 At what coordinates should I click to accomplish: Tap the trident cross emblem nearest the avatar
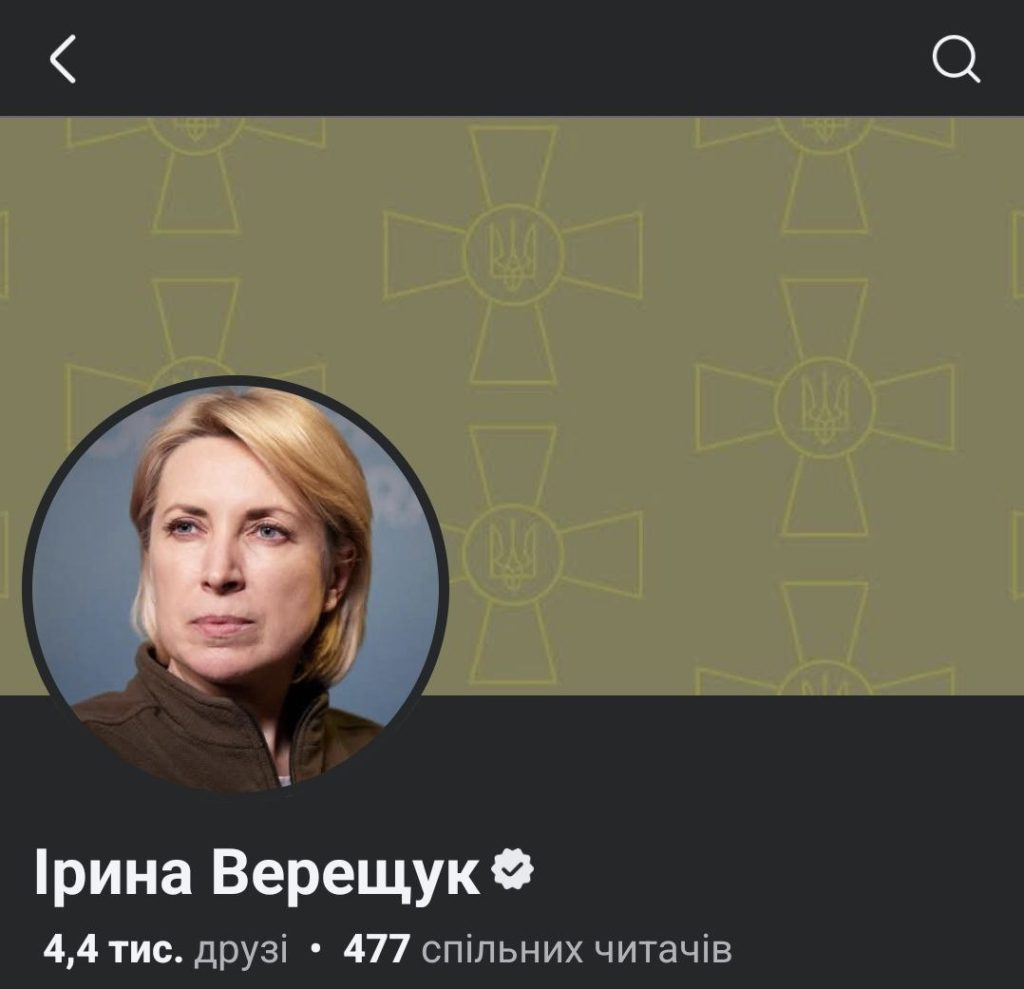point(513,554)
